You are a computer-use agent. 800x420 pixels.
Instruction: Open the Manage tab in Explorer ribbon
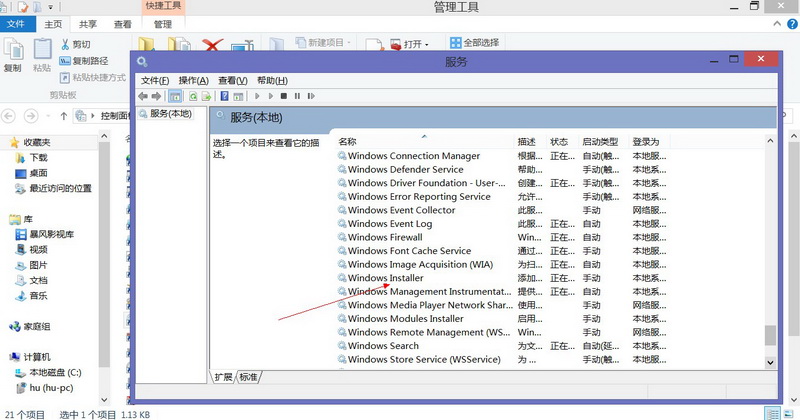point(163,24)
